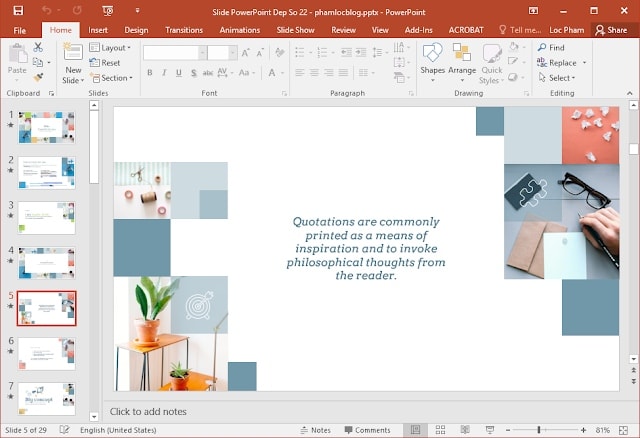
Task: Fit slide to the current window
Action: coord(623,430)
